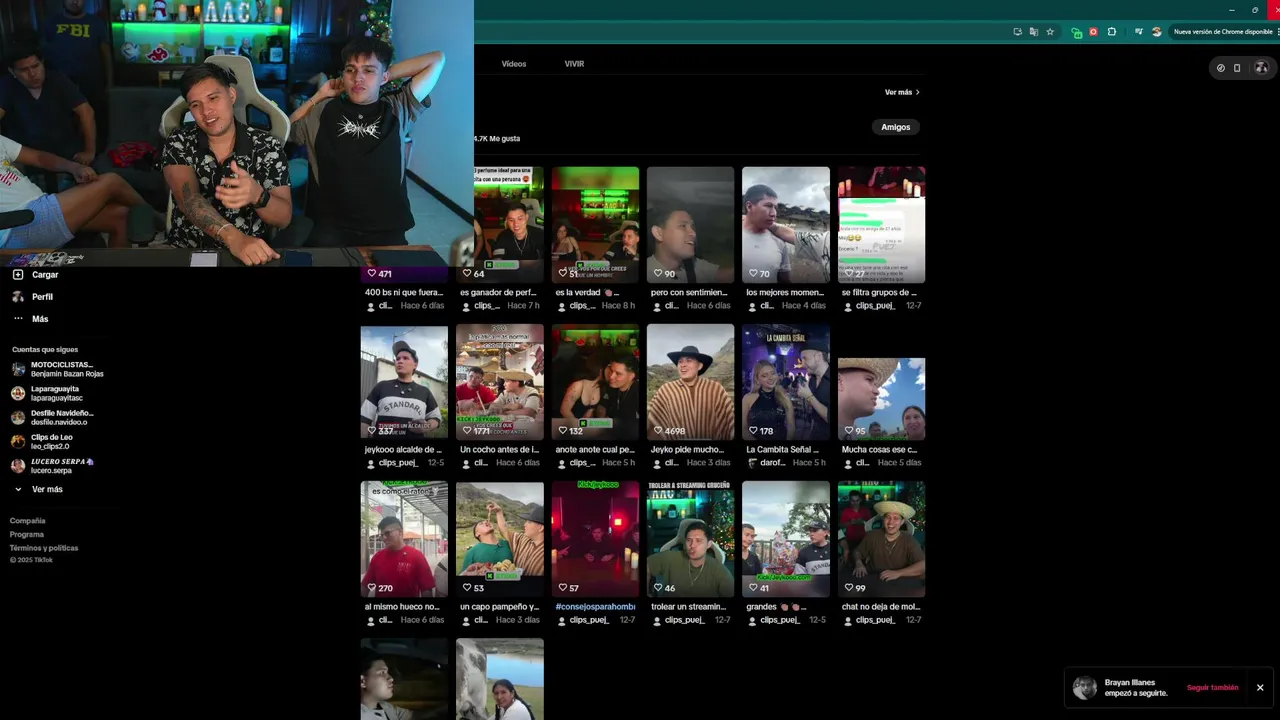
Task: Click the install app icon in address bar
Action: [x=1018, y=32]
